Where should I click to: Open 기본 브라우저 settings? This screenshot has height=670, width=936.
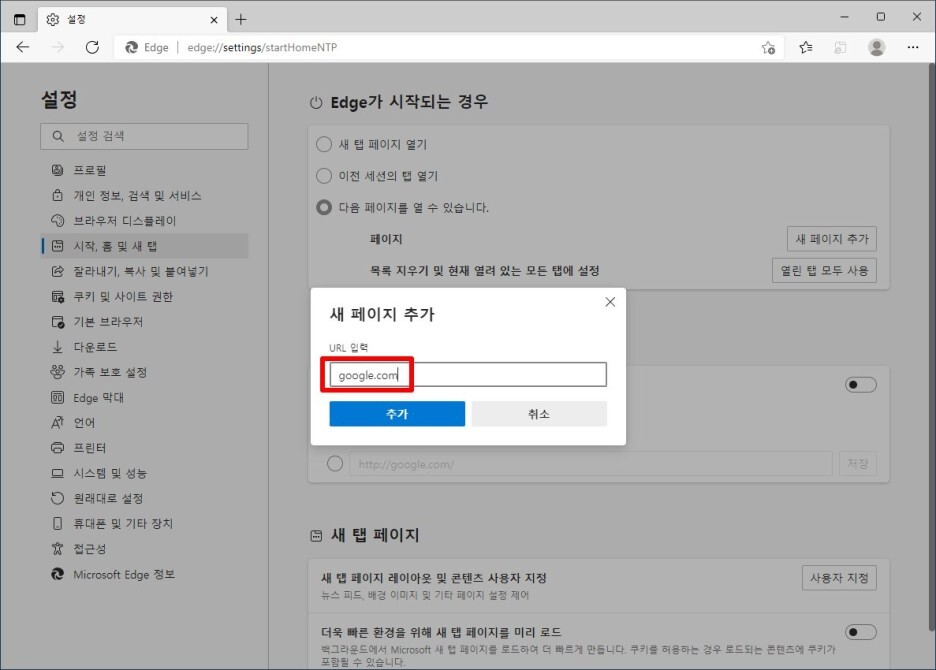(144, 322)
